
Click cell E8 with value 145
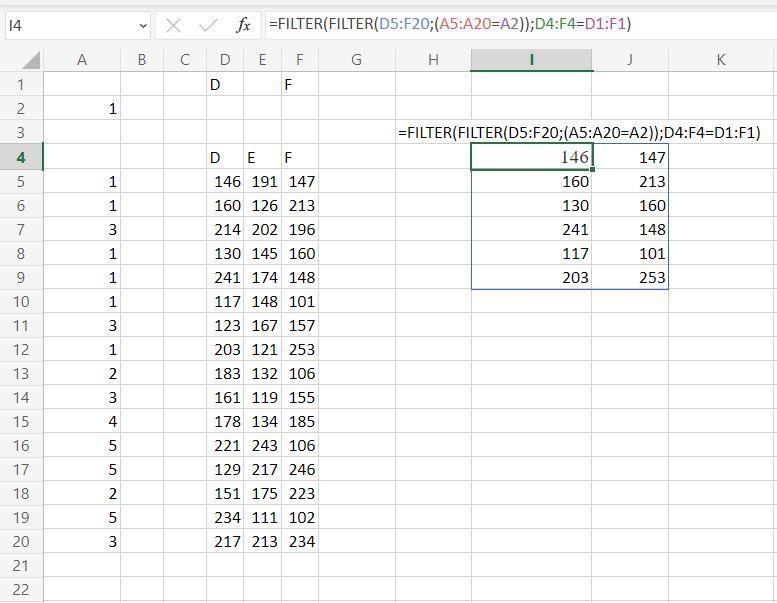pyautogui.click(x=262, y=253)
